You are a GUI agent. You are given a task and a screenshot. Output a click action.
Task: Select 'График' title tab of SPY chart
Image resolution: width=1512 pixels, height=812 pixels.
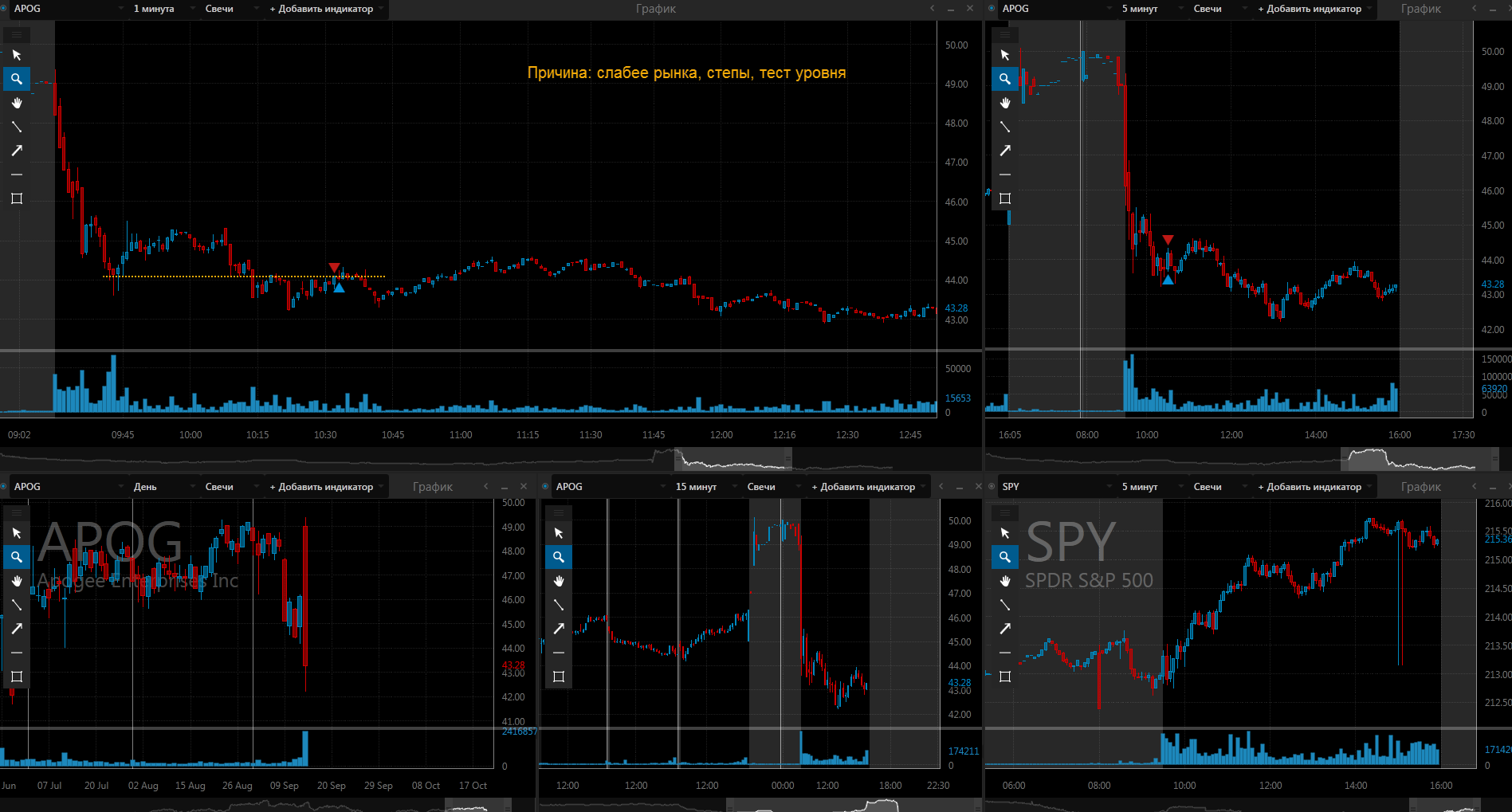click(1421, 487)
